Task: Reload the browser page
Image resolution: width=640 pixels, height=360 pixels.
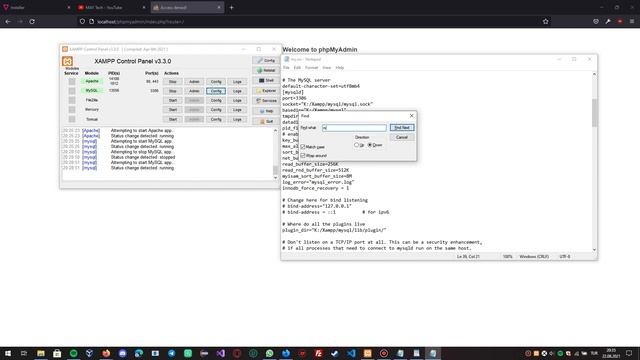Action: point(32,22)
